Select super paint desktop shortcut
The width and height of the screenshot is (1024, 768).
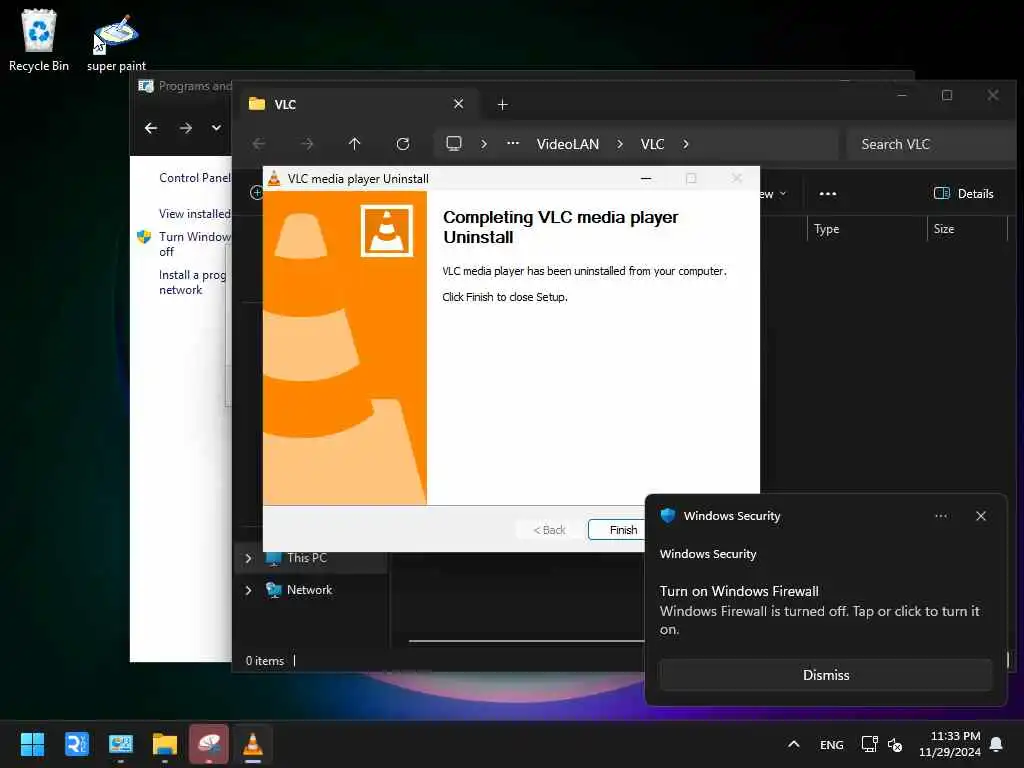[116, 42]
